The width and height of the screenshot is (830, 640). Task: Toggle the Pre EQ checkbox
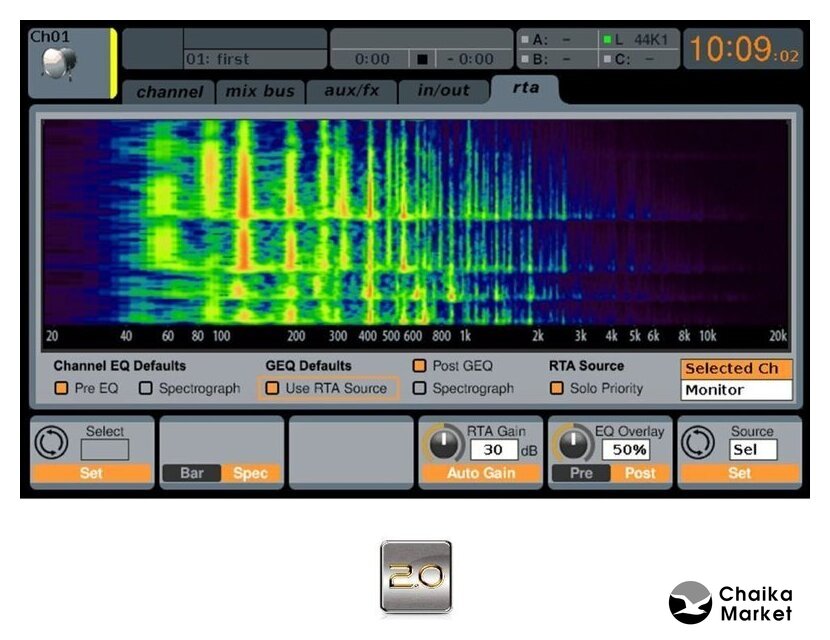pos(62,388)
